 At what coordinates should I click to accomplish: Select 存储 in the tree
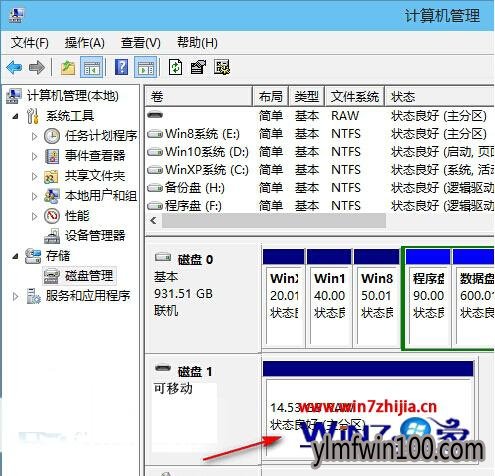tap(58, 256)
